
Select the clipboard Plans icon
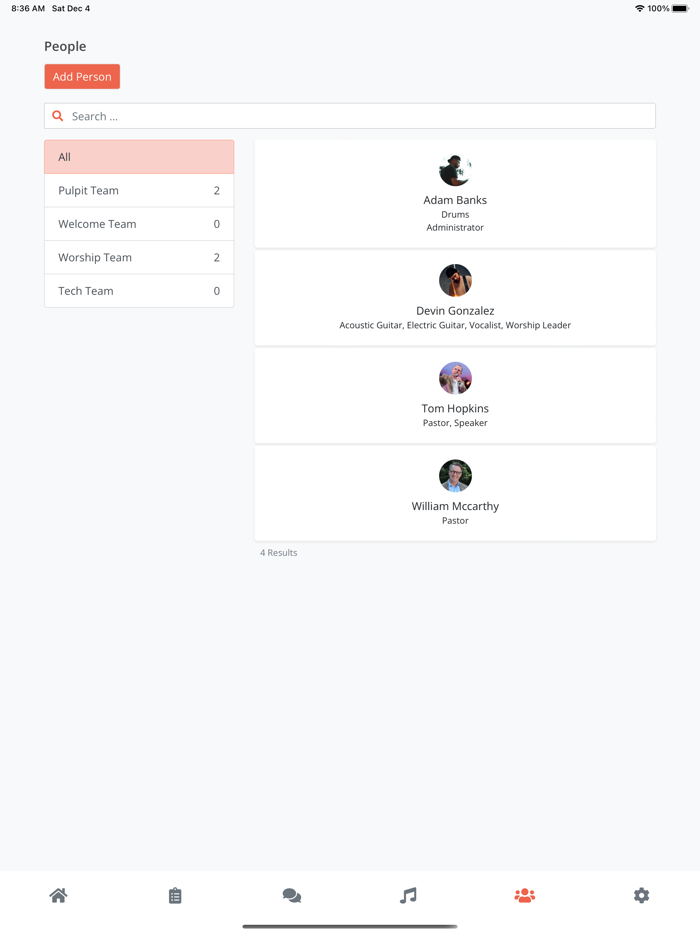[175, 895]
